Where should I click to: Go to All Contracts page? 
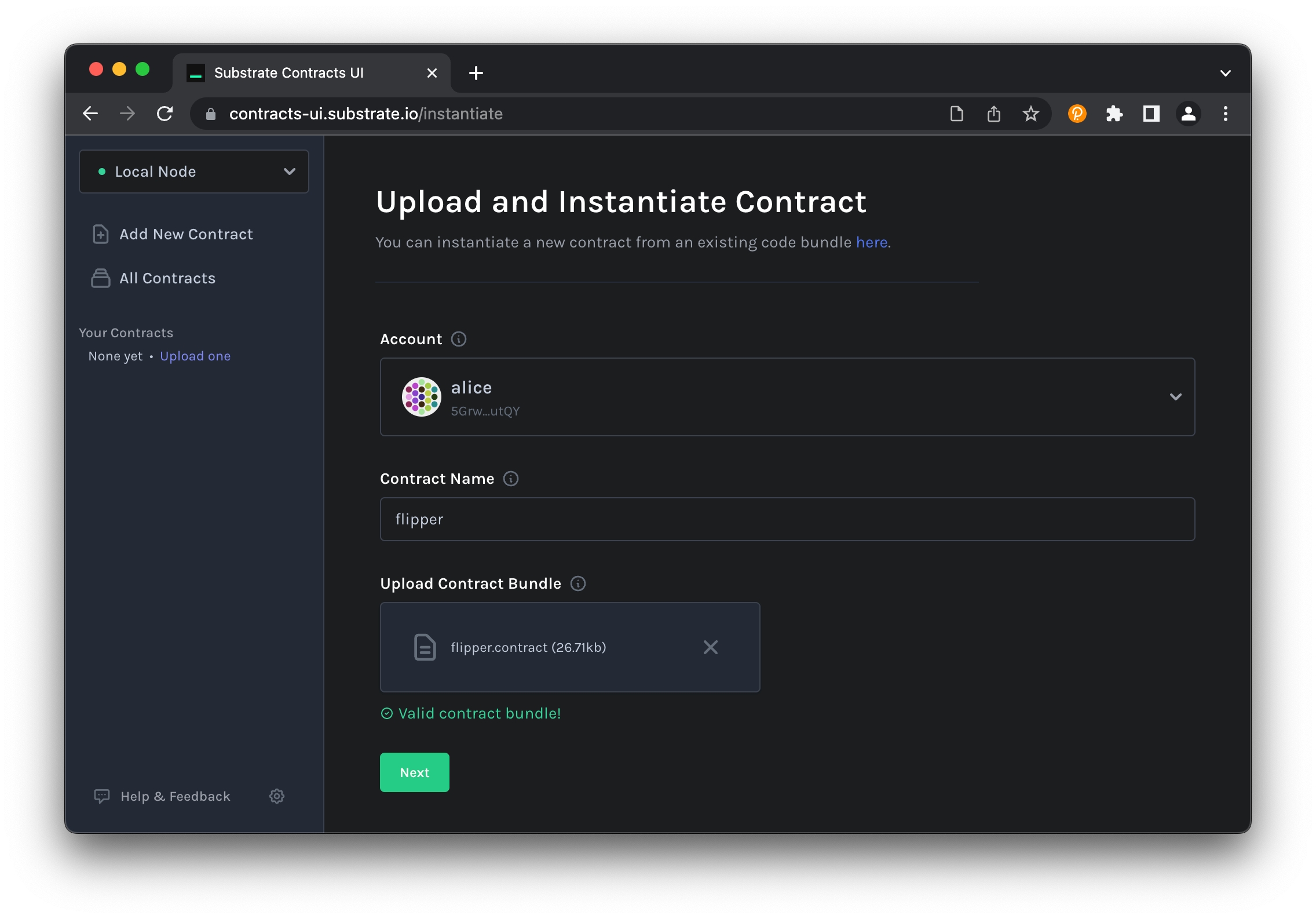[x=167, y=278]
